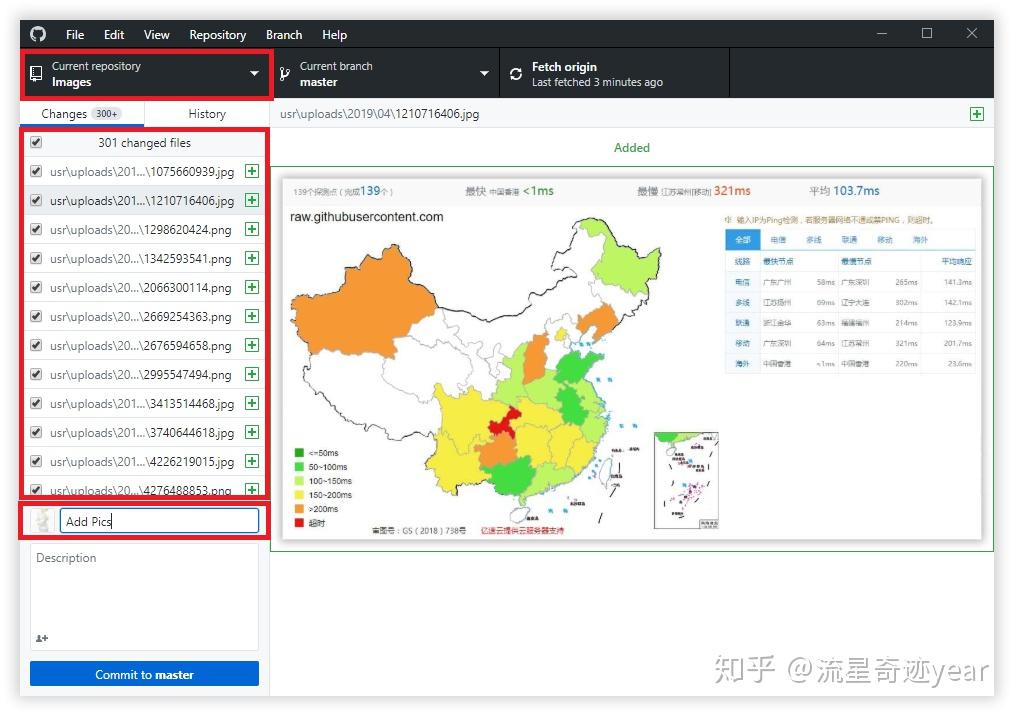Uncheck the checkbox for 1210716406.jpg

point(36,200)
